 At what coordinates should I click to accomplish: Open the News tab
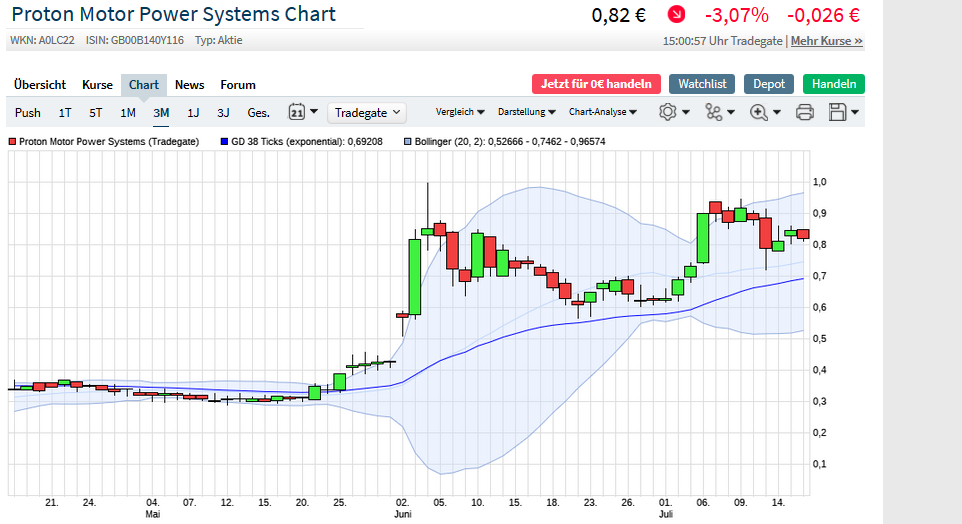[190, 85]
